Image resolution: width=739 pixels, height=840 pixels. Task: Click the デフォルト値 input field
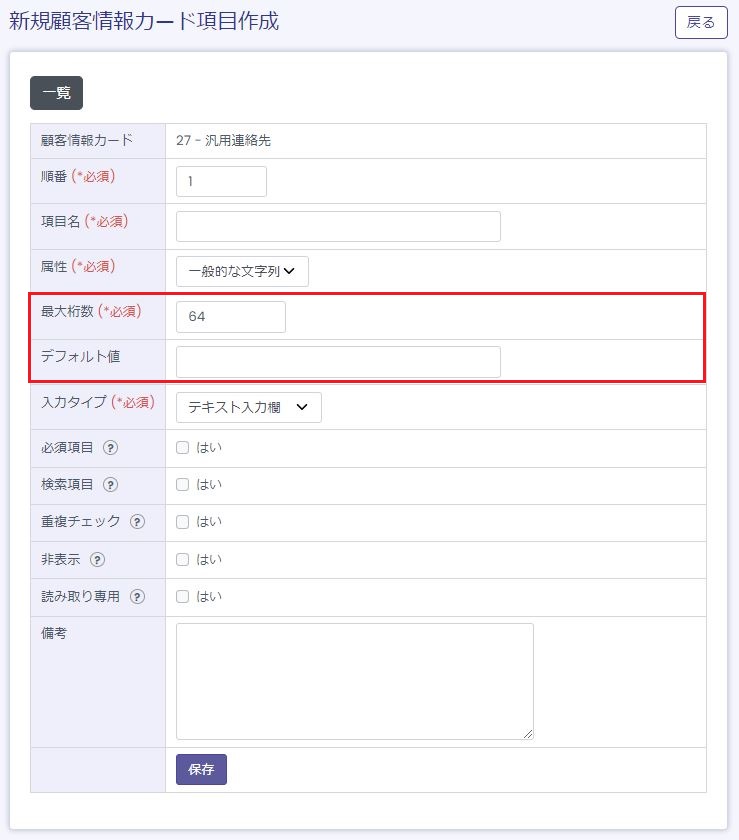click(x=338, y=362)
